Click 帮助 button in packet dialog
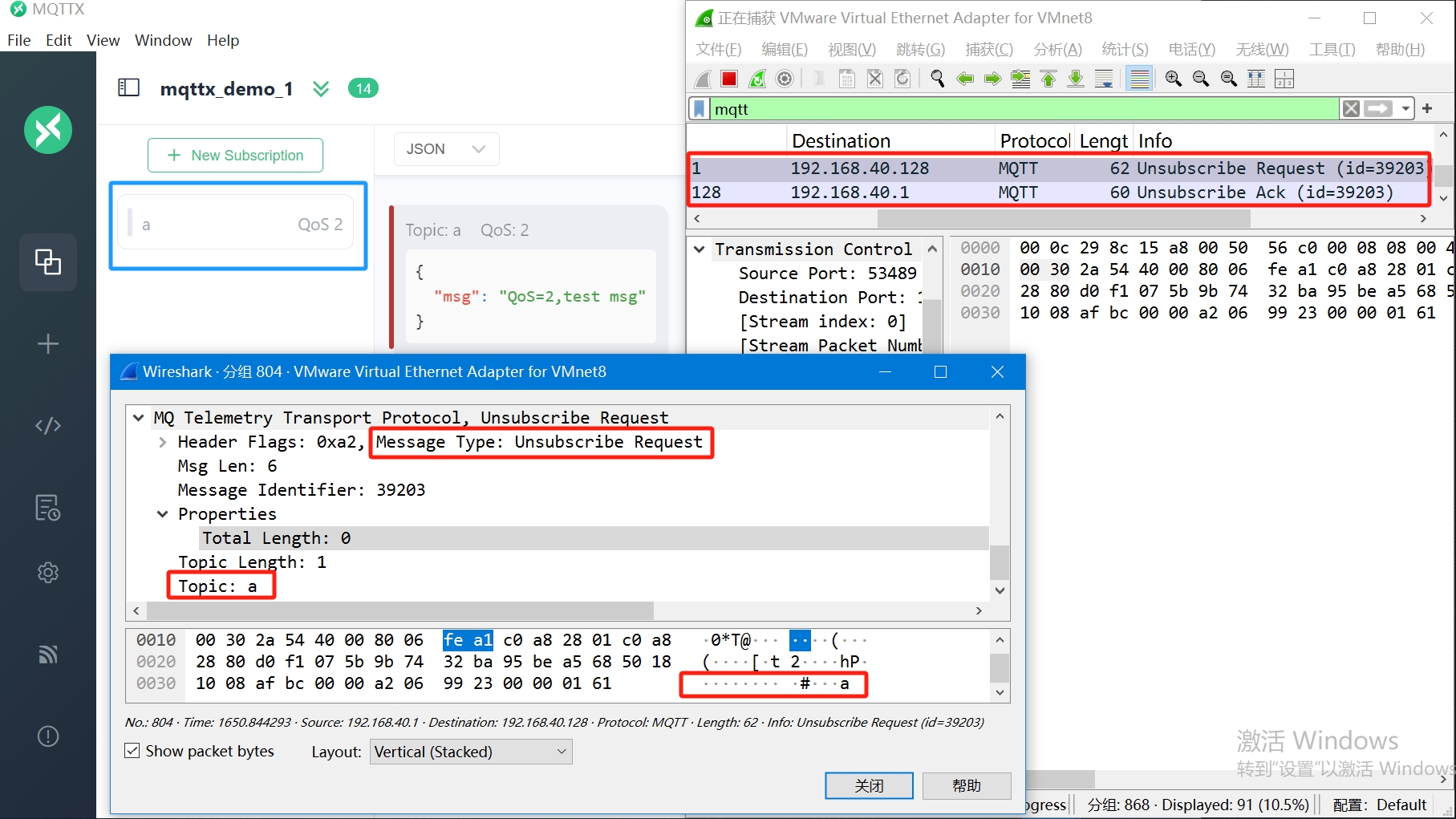Image resolution: width=1456 pixels, height=819 pixels. pos(967,786)
